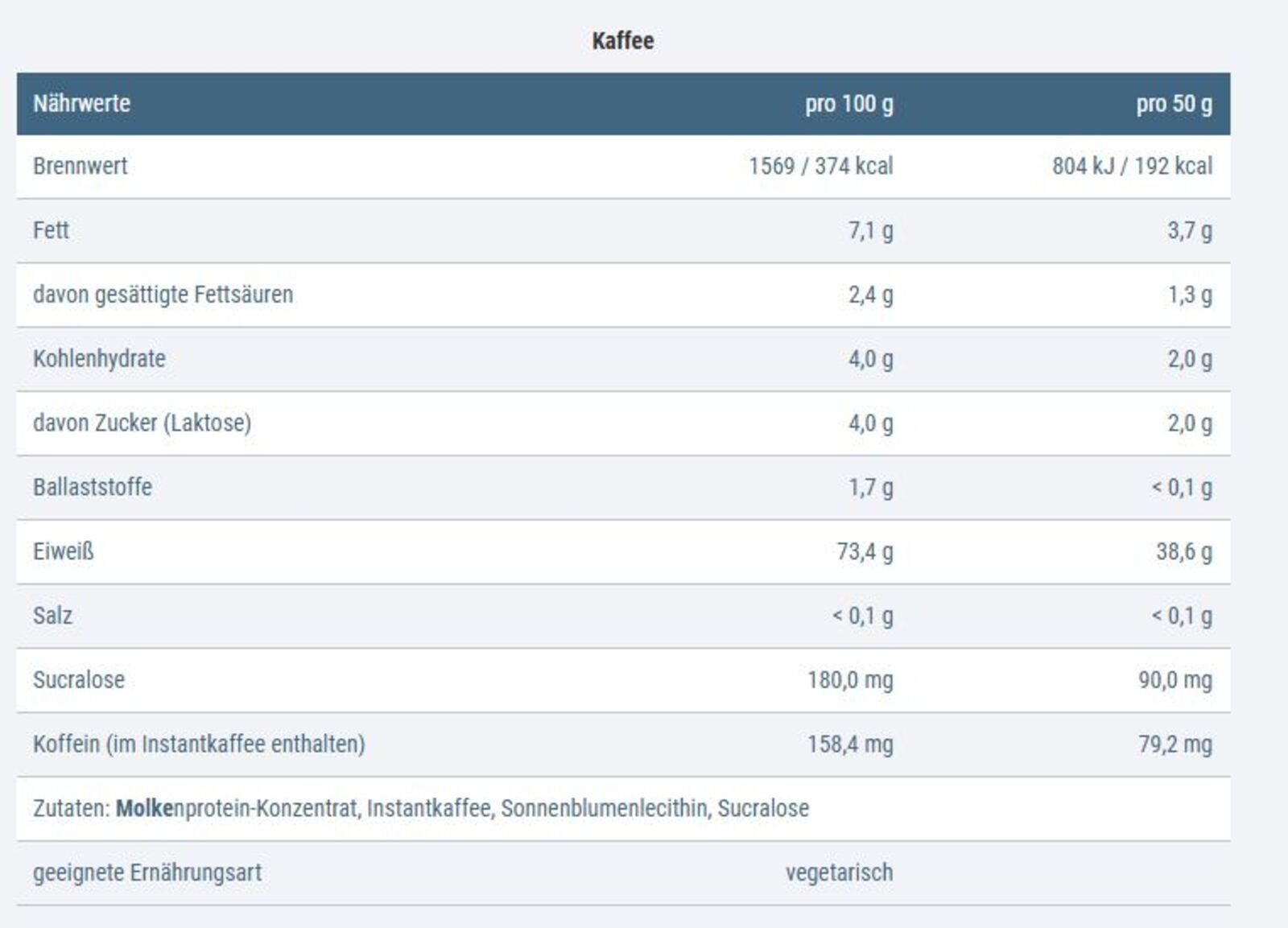
Task: Select the Ballaststoffe row label
Action: tap(93, 487)
